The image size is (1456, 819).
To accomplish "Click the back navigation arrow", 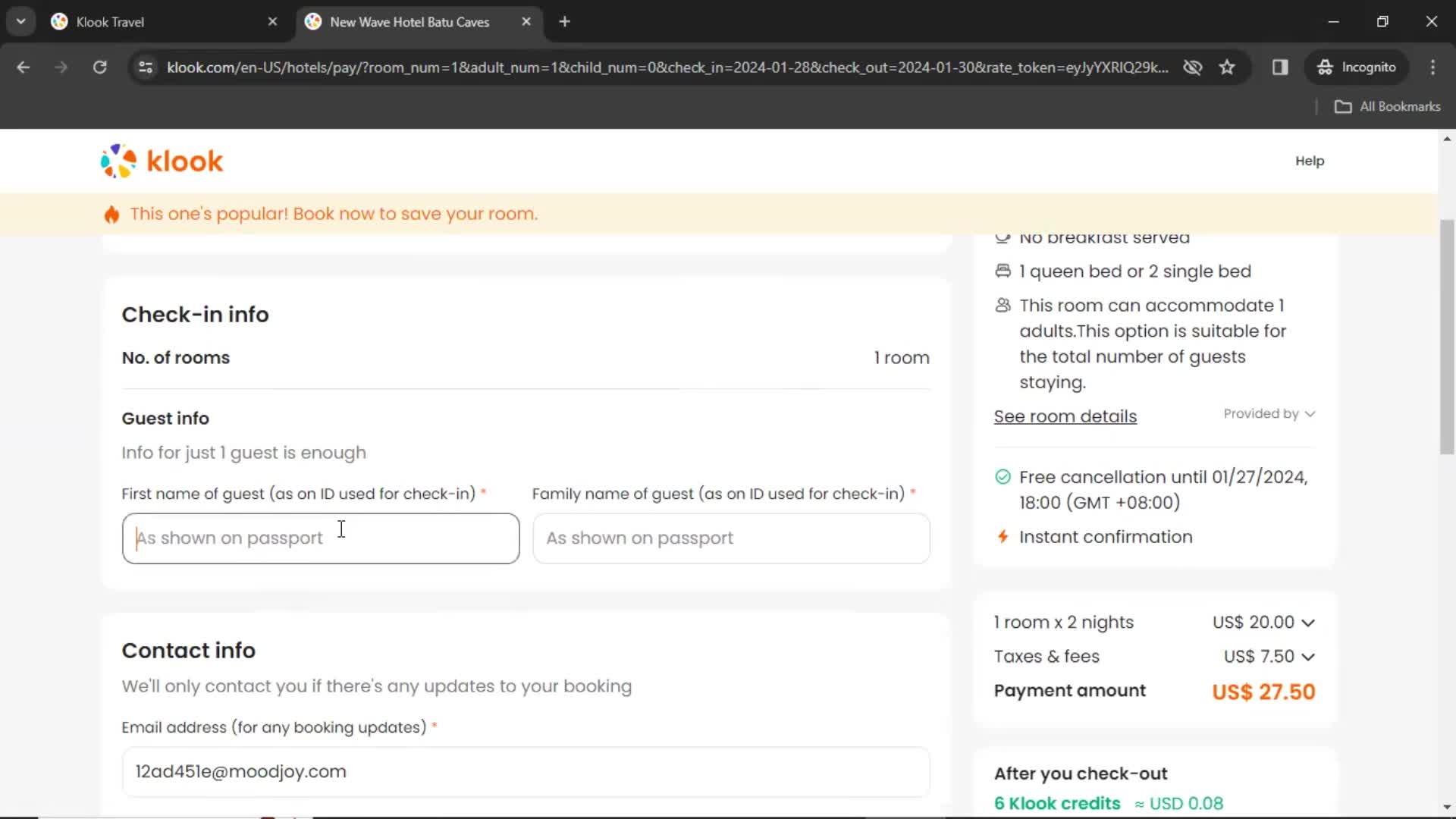I will pyautogui.click(x=23, y=67).
